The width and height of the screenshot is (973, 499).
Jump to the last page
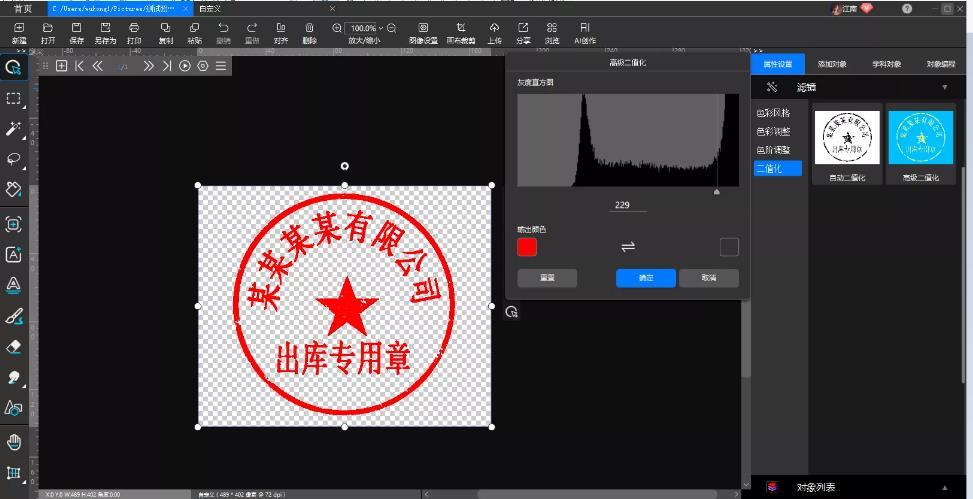click(x=166, y=66)
